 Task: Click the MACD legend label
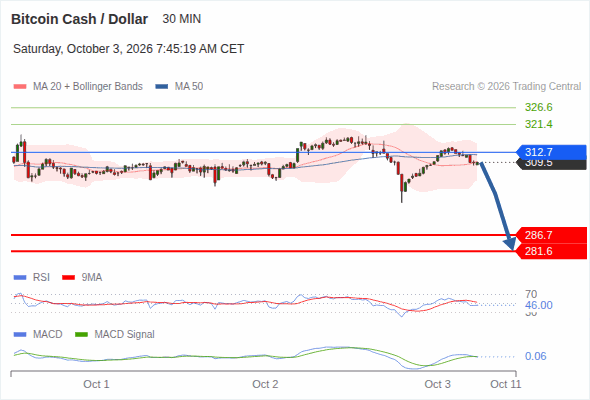(x=48, y=335)
